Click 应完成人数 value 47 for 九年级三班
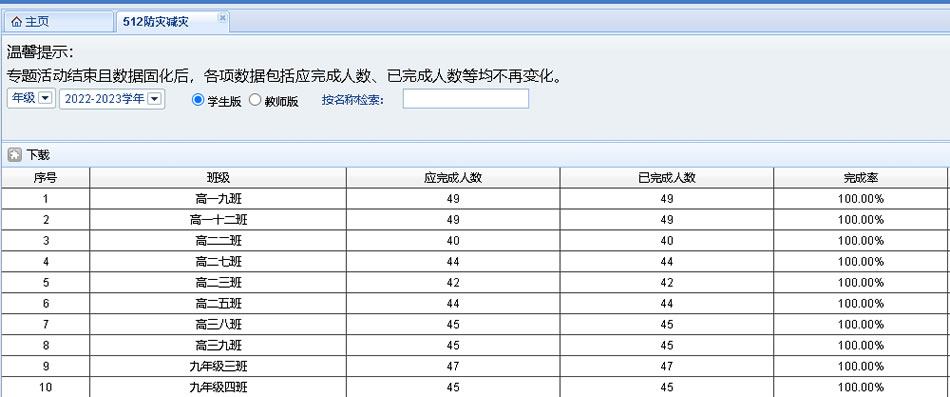This screenshot has width=950, height=397. 453,366
